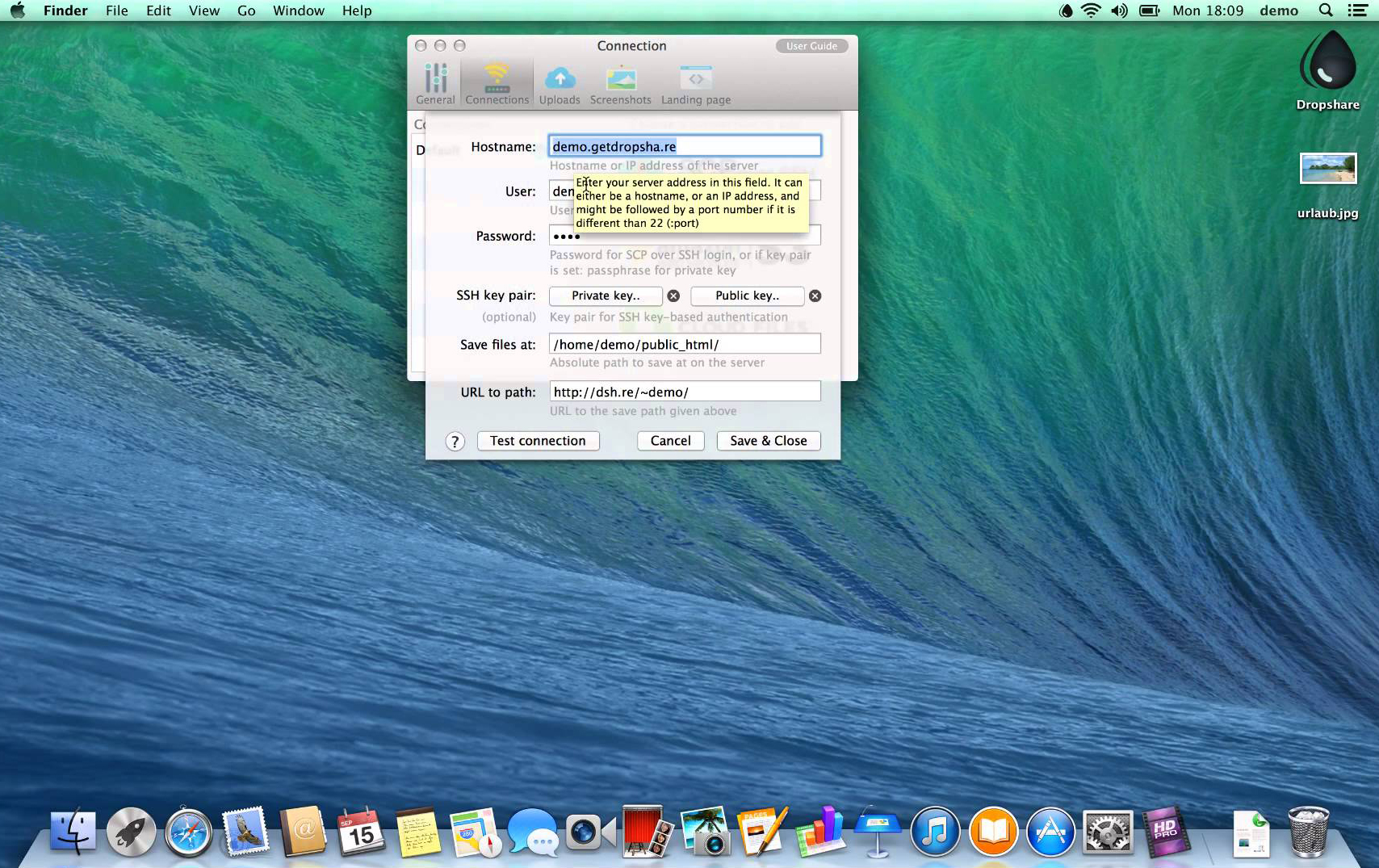
Task: Clear the selected private key
Action: tap(673, 296)
